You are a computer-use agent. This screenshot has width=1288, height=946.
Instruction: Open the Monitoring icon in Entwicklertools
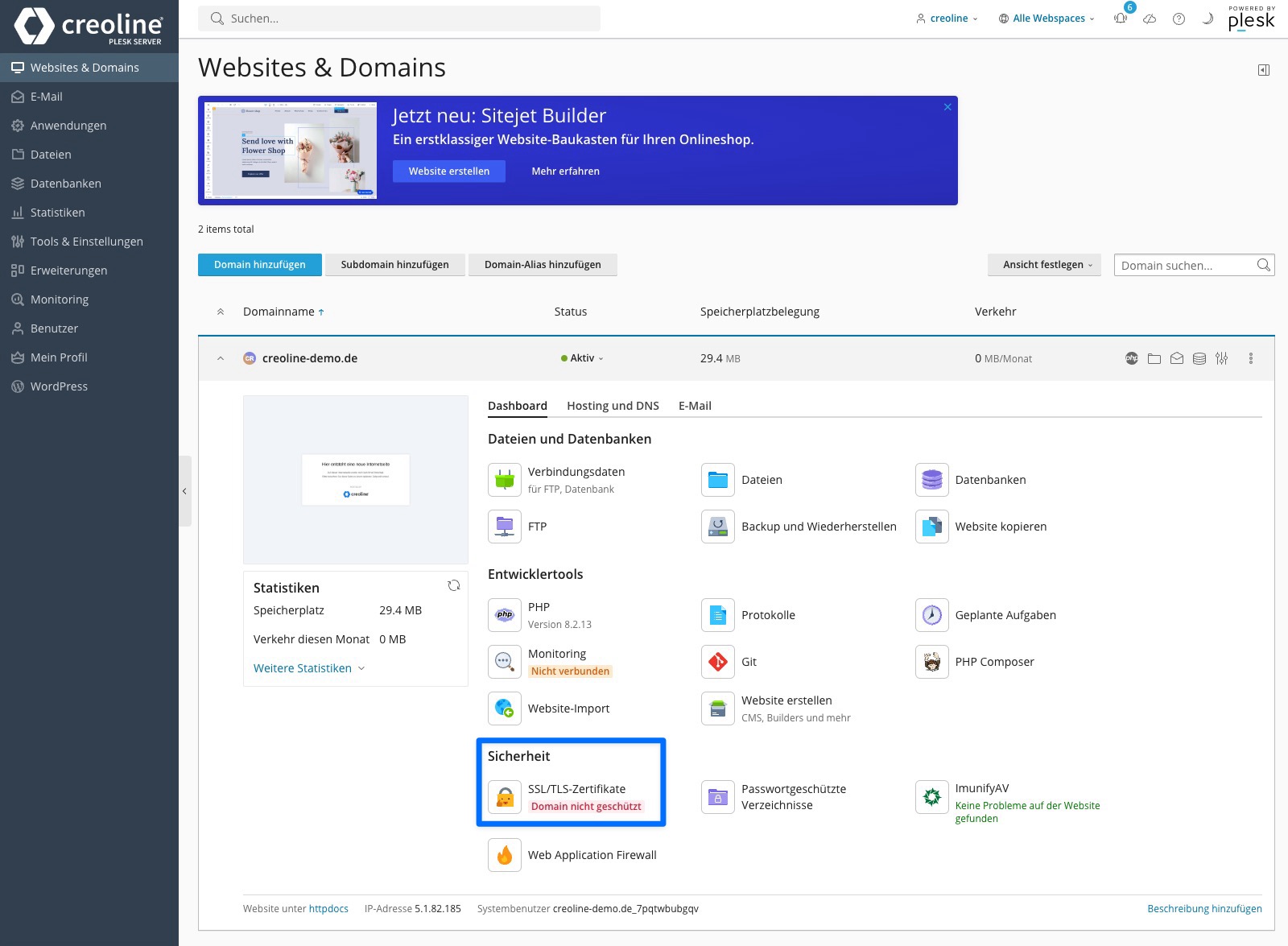505,662
